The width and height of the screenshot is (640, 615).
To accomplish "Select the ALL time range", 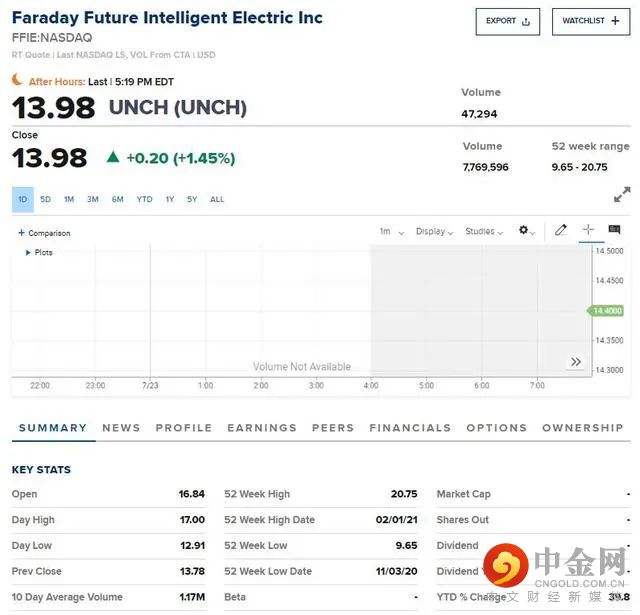I will coord(217,200).
